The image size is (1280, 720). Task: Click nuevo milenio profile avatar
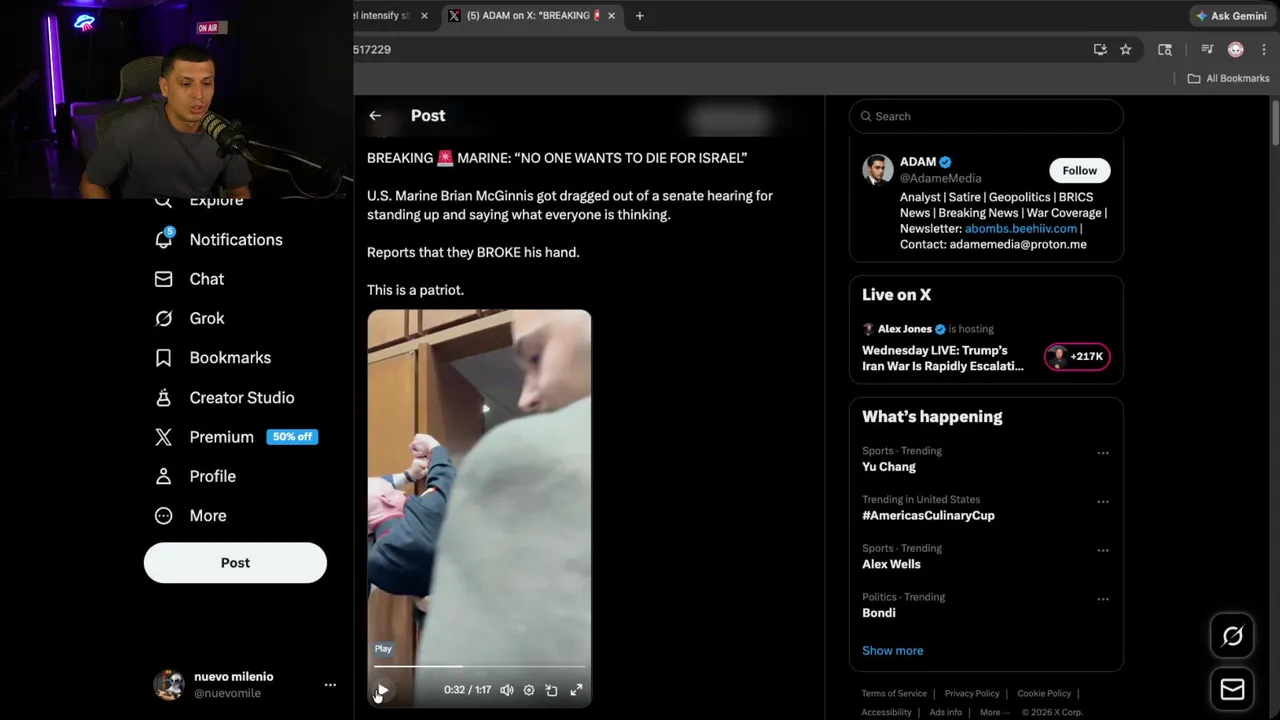(168, 685)
